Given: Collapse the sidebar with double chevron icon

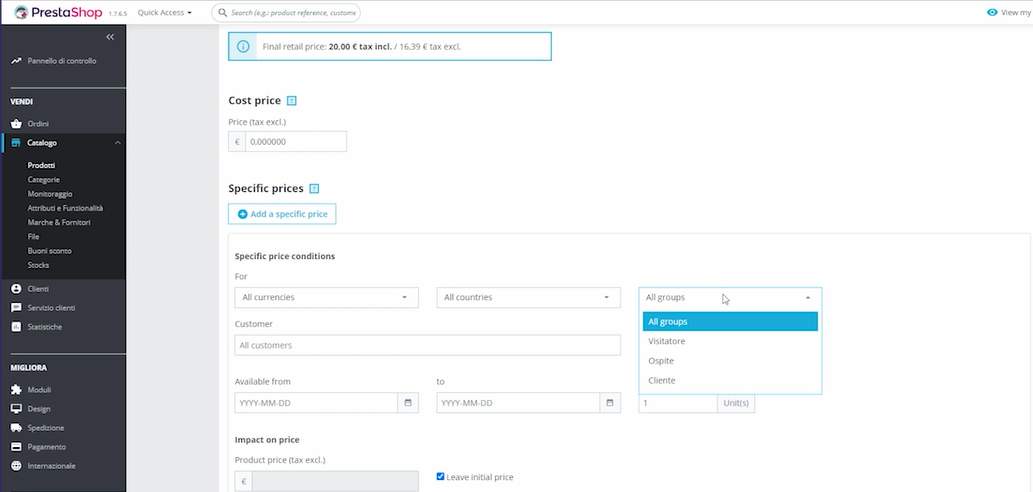Looking at the screenshot, I should point(110,37).
